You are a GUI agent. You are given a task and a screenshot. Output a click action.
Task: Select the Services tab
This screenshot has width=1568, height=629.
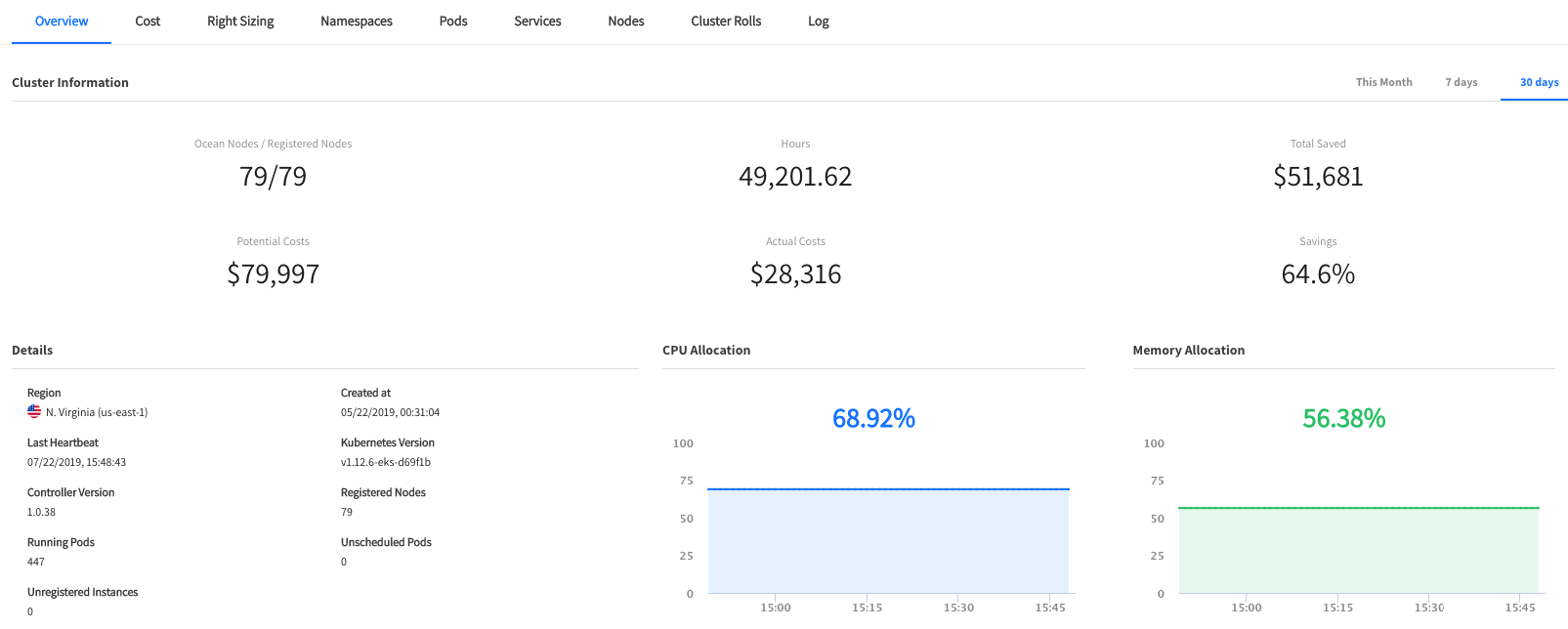(537, 21)
